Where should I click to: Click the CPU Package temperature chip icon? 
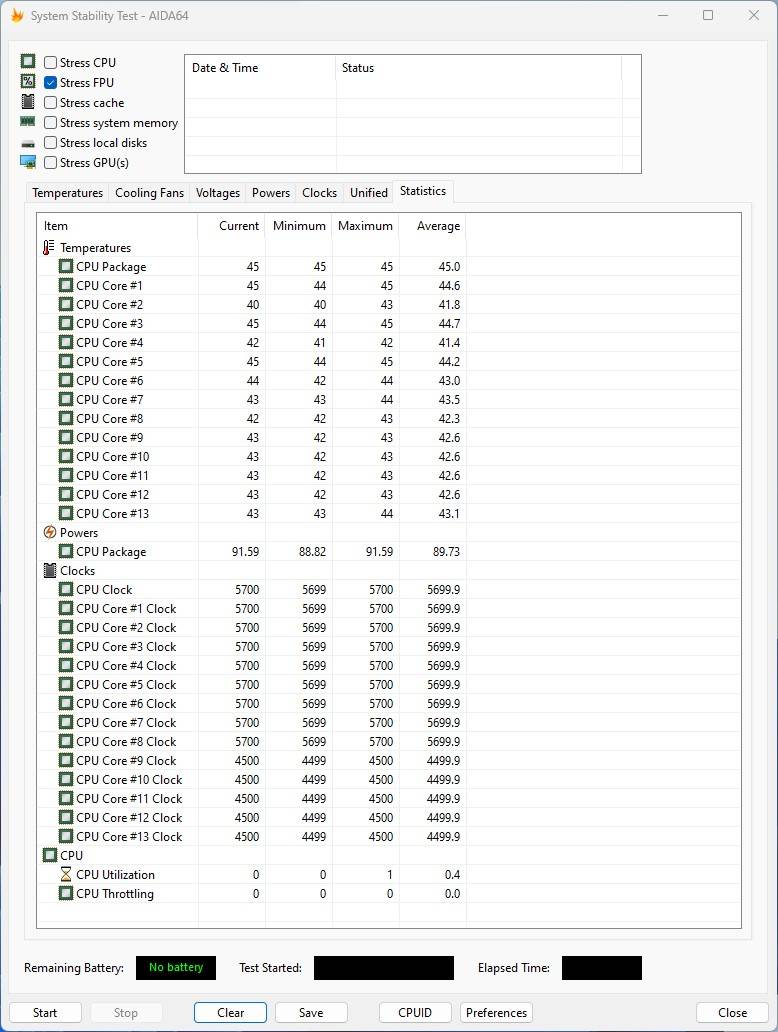click(x=66, y=267)
